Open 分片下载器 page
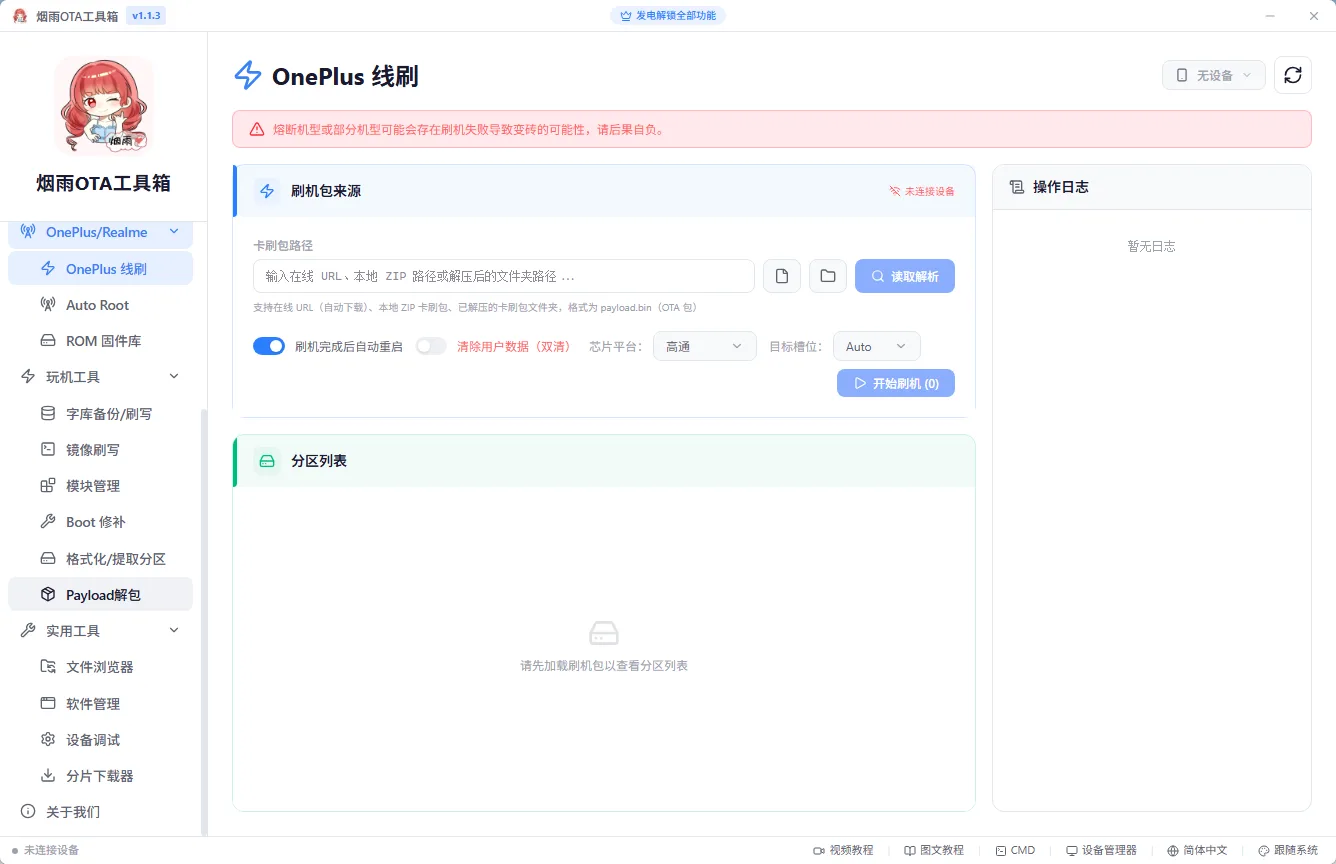The image size is (1336, 864). coord(100,776)
